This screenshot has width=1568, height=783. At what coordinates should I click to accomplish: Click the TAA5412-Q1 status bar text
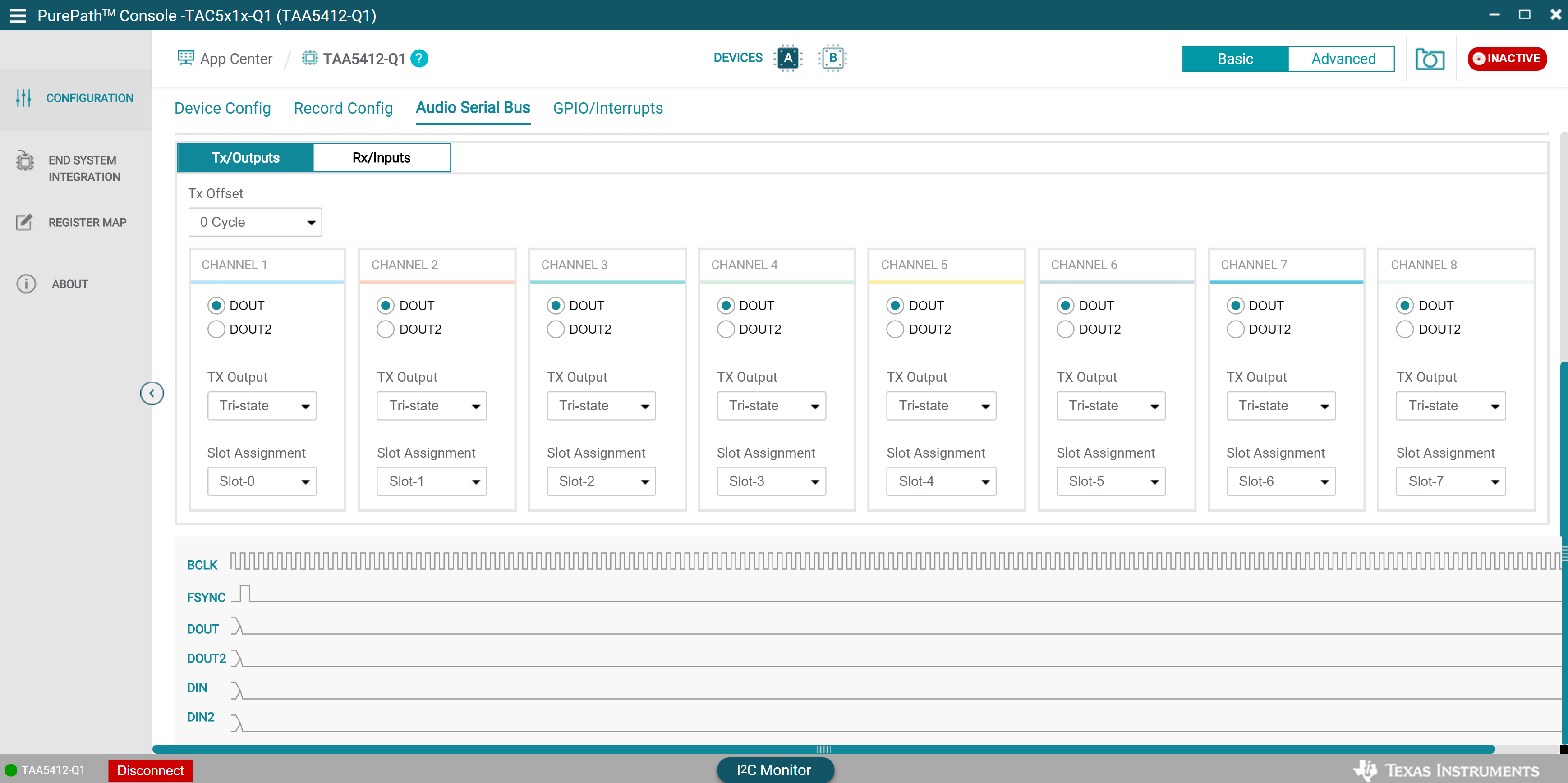pos(53,770)
